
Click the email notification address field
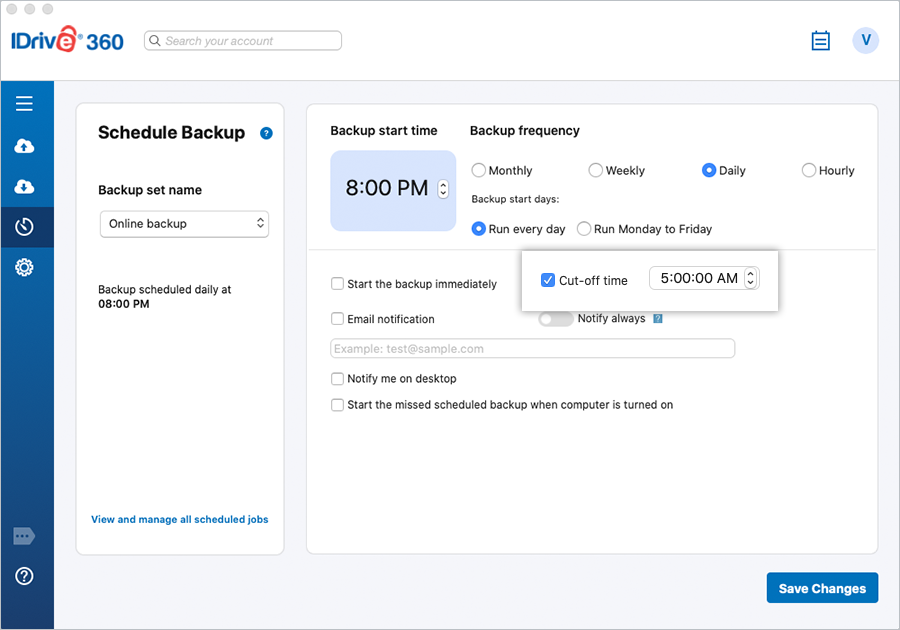[532, 348]
